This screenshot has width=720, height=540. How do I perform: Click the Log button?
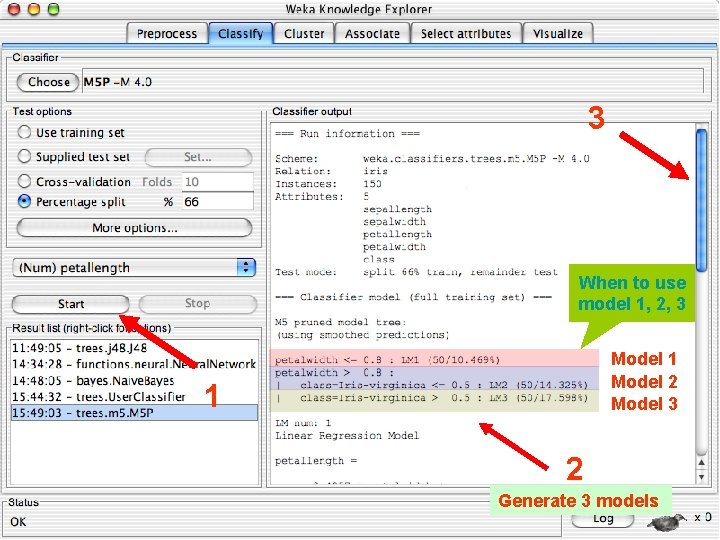[602, 520]
